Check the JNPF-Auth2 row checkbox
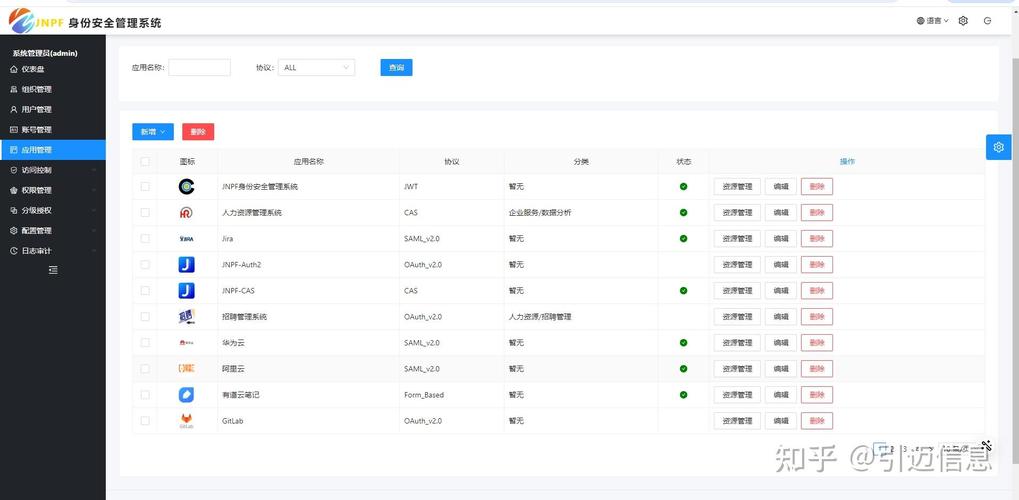1019x500 pixels. [x=145, y=265]
